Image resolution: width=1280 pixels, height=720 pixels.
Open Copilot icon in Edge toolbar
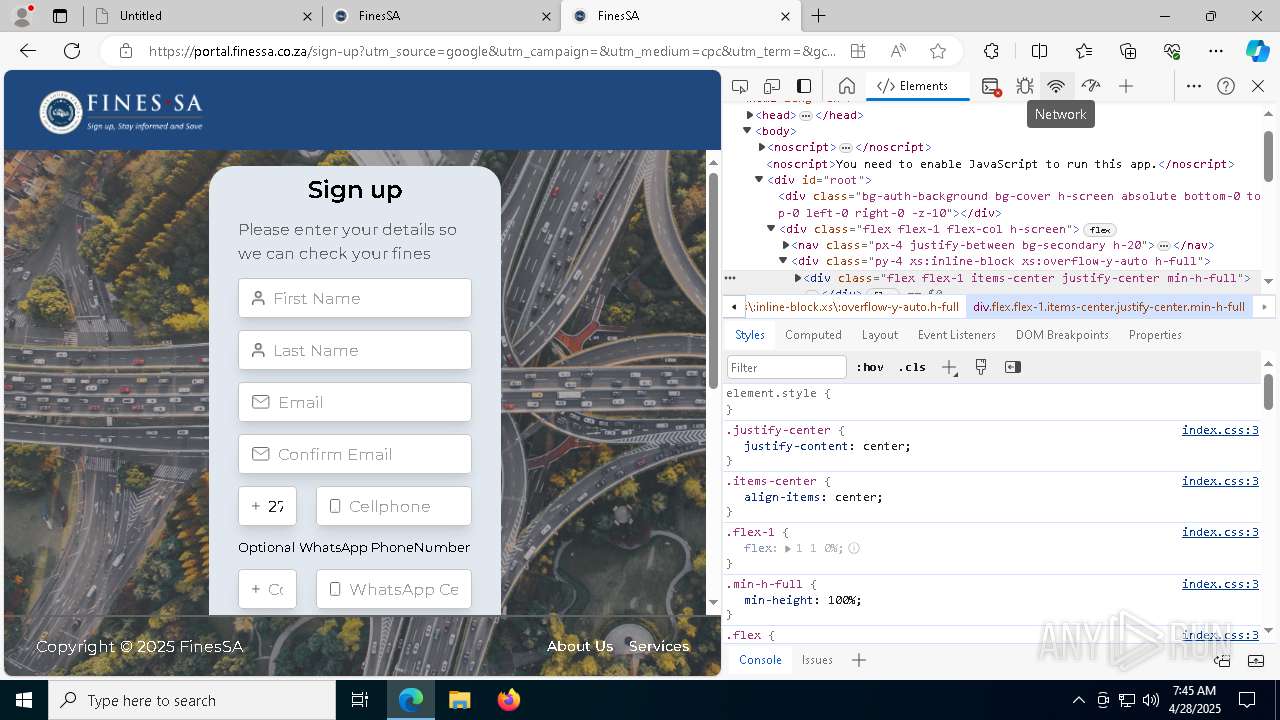[1257, 51]
